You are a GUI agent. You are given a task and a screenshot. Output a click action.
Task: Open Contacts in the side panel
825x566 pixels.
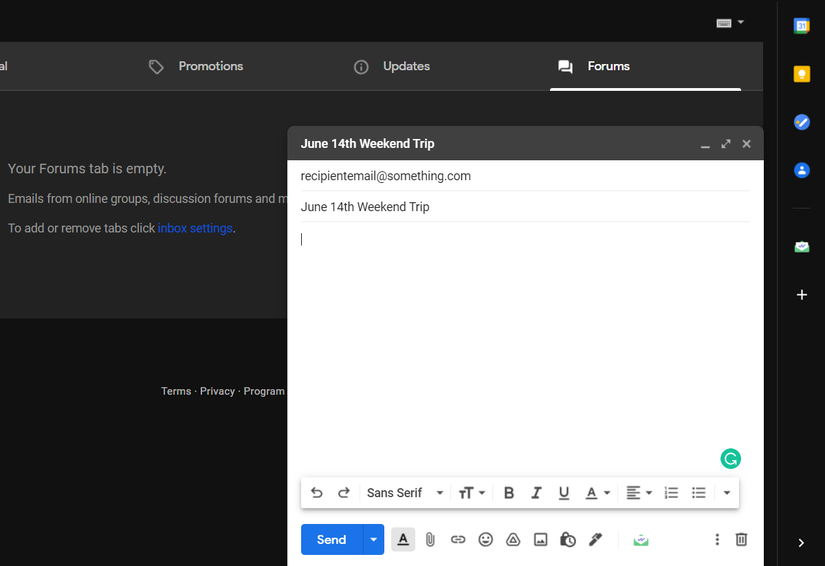(x=801, y=170)
